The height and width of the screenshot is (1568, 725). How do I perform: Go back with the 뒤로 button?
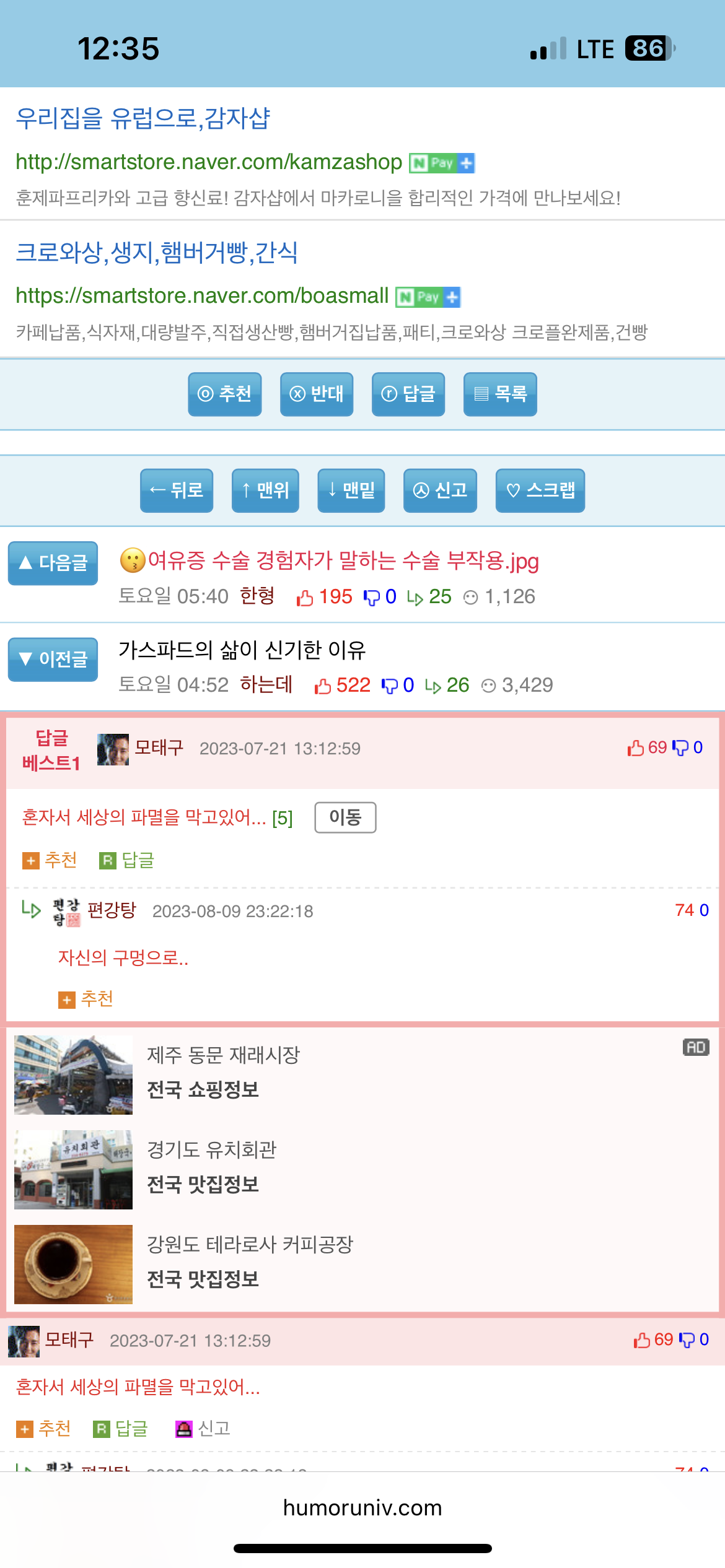(x=177, y=490)
